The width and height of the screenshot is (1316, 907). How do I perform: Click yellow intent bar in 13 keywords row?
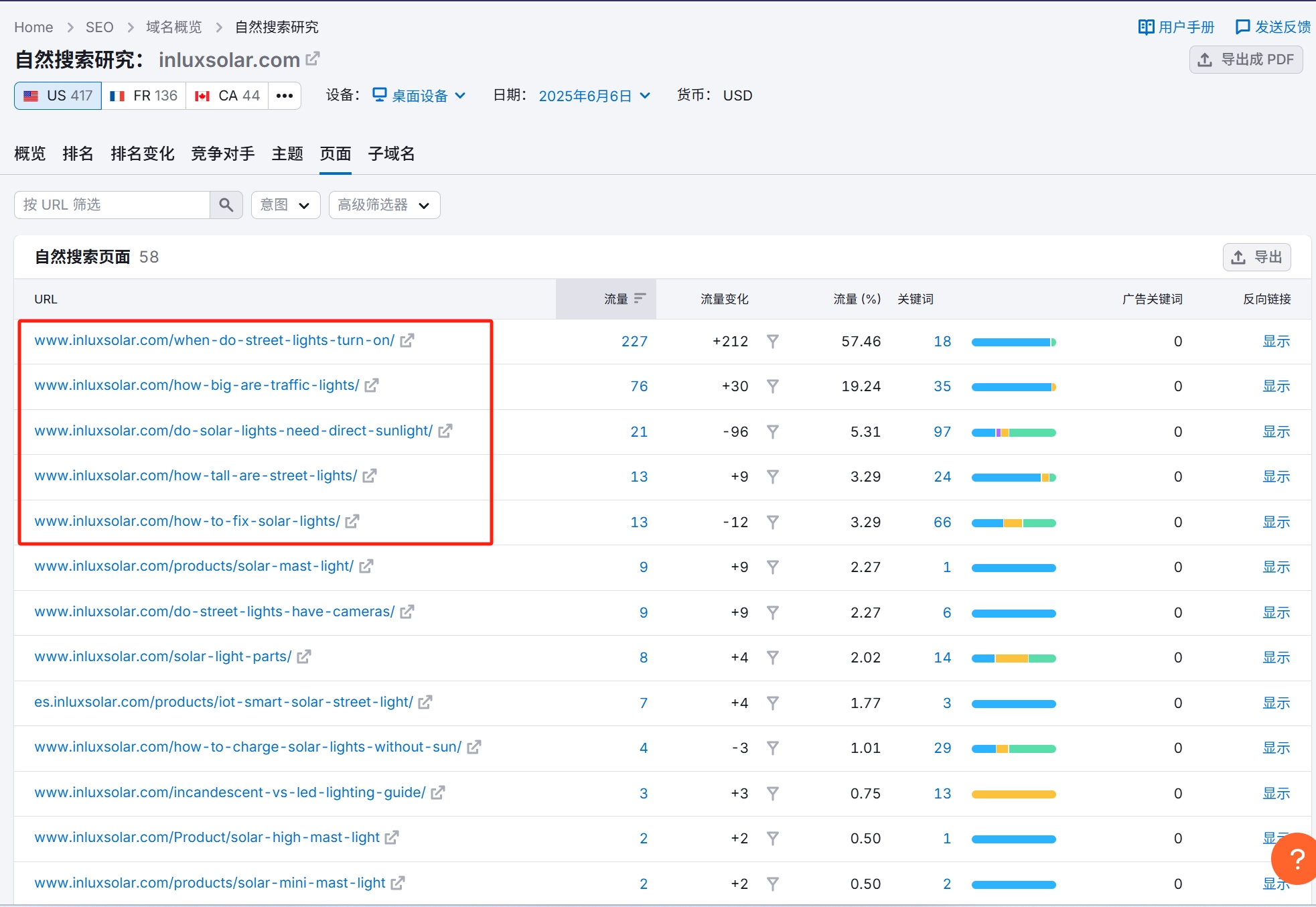(1014, 794)
